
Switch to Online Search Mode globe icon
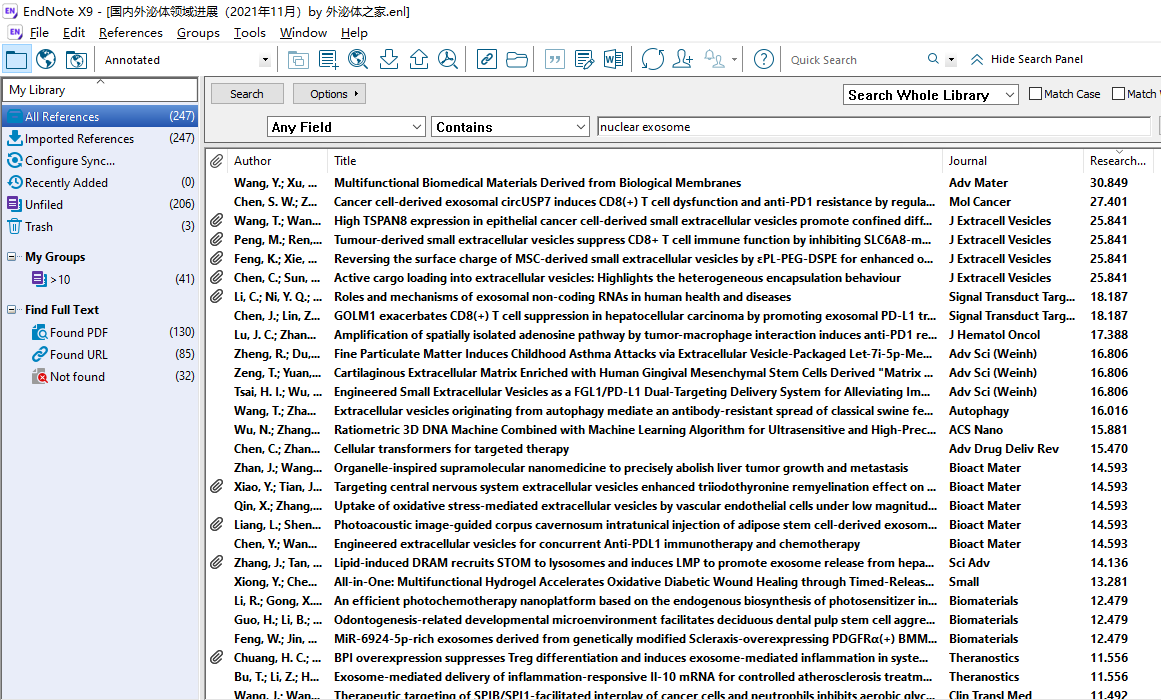coord(46,59)
